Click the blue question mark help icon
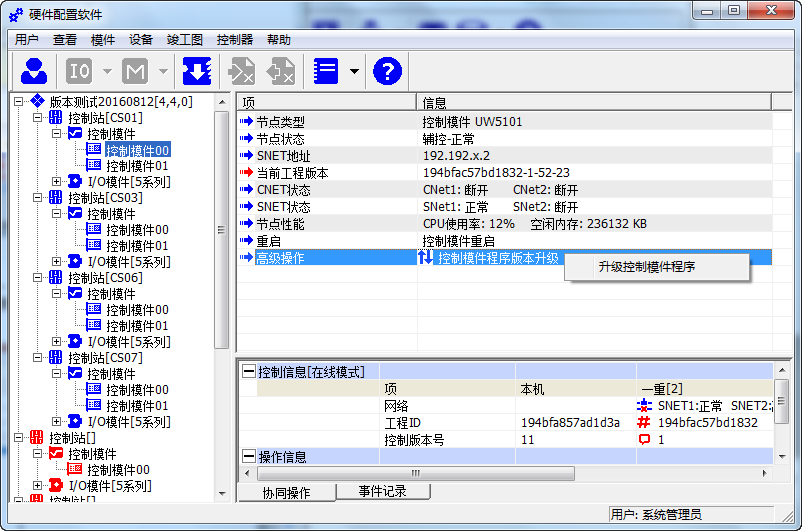The width and height of the screenshot is (802, 531). click(x=387, y=71)
